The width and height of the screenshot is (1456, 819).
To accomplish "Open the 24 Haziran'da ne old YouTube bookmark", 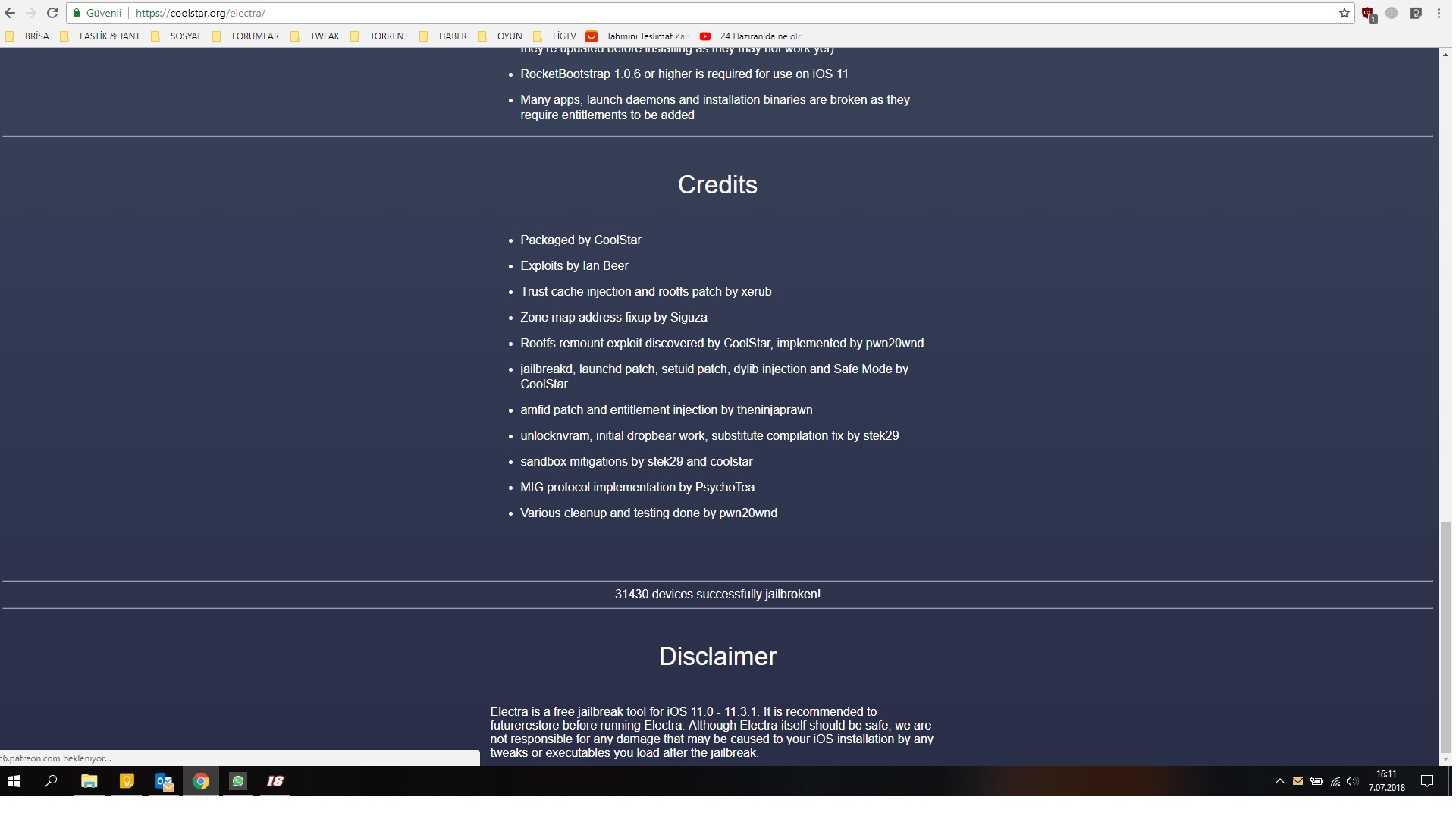I will coord(752,36).
